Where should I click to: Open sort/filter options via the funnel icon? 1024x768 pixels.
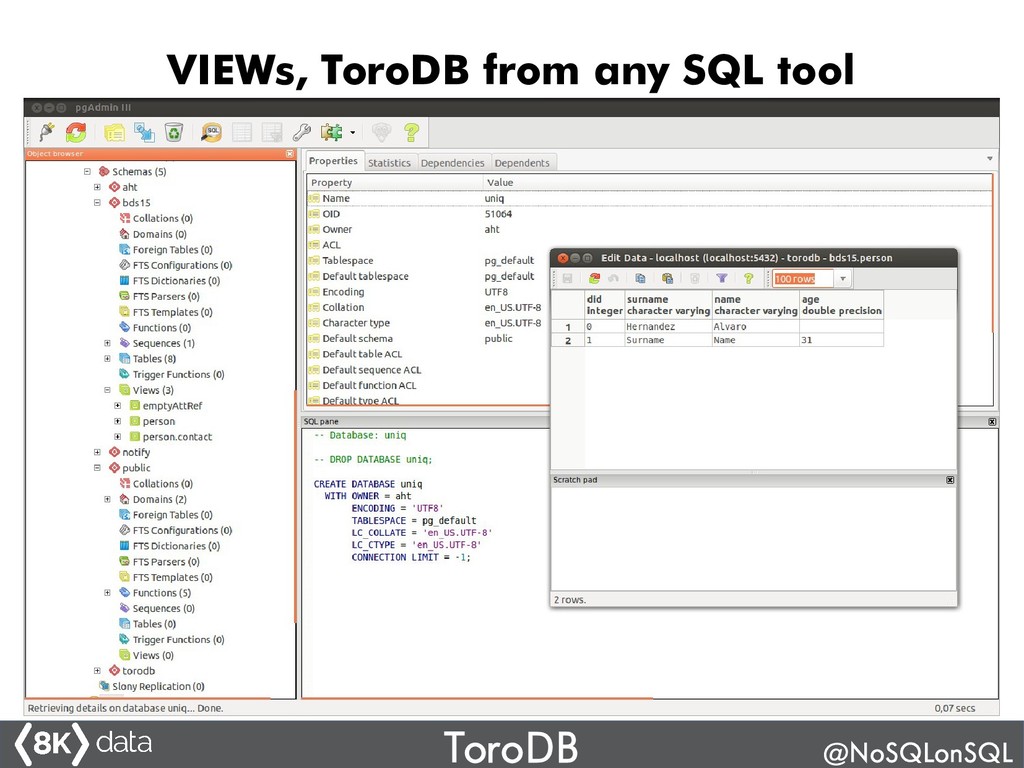tap(722, 279)
